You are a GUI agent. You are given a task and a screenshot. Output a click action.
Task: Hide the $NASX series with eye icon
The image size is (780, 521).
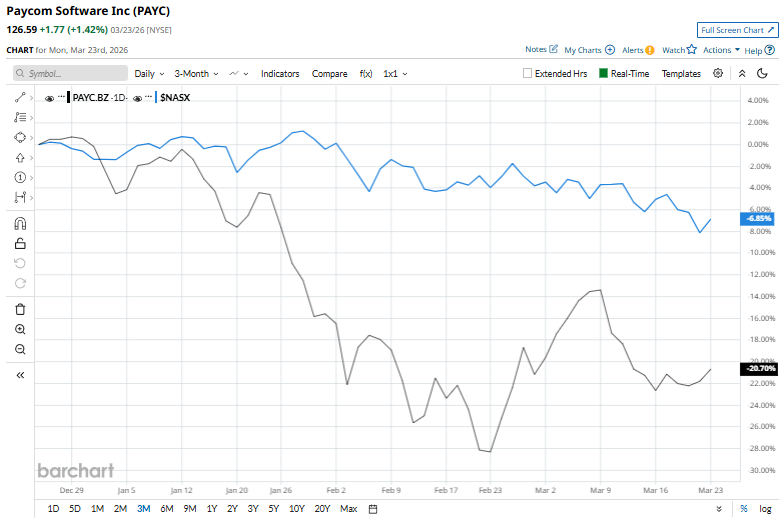[137, 99]
